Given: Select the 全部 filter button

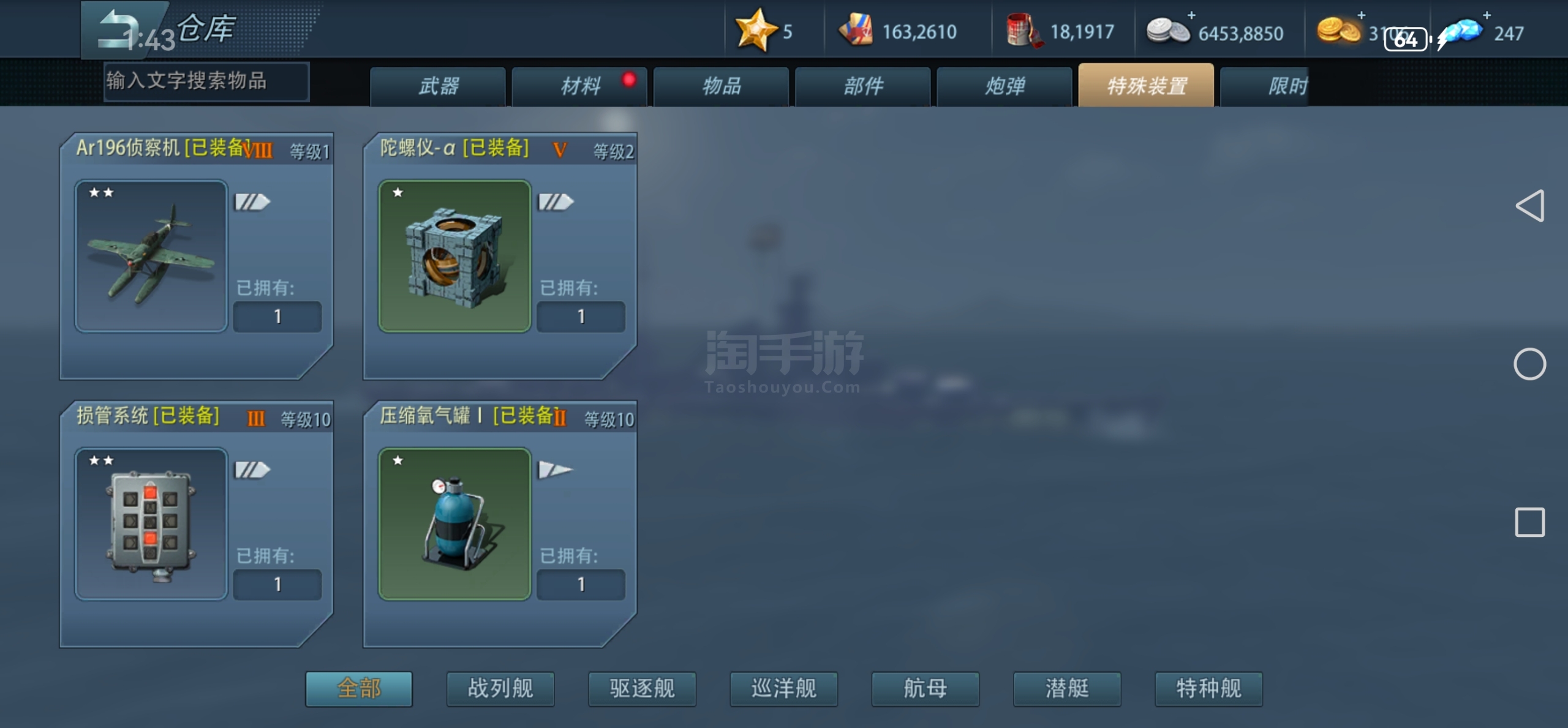Looking at the screenshot, I should pos(359,689).
